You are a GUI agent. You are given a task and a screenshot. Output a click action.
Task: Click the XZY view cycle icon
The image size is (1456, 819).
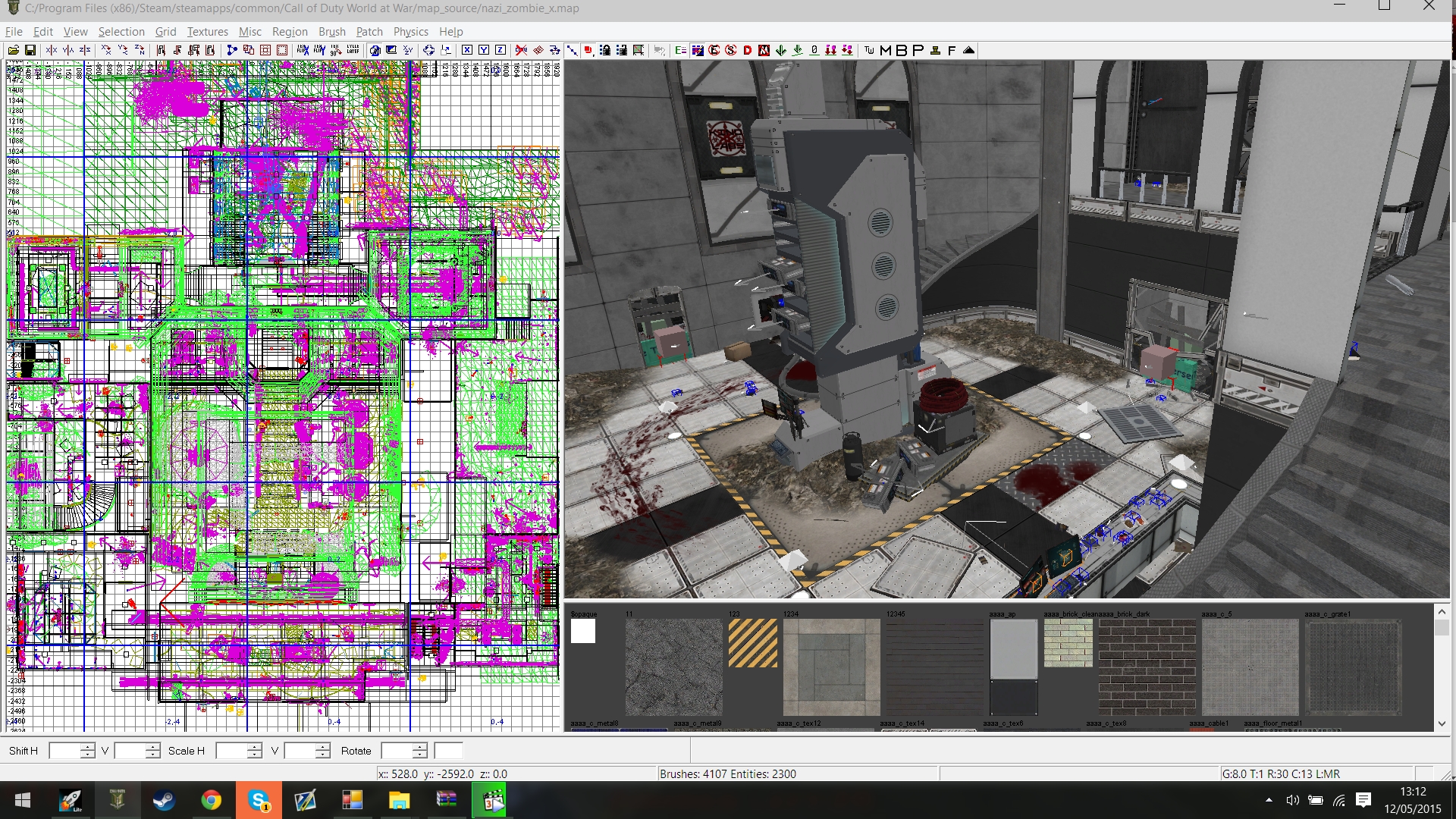[408, 50]
